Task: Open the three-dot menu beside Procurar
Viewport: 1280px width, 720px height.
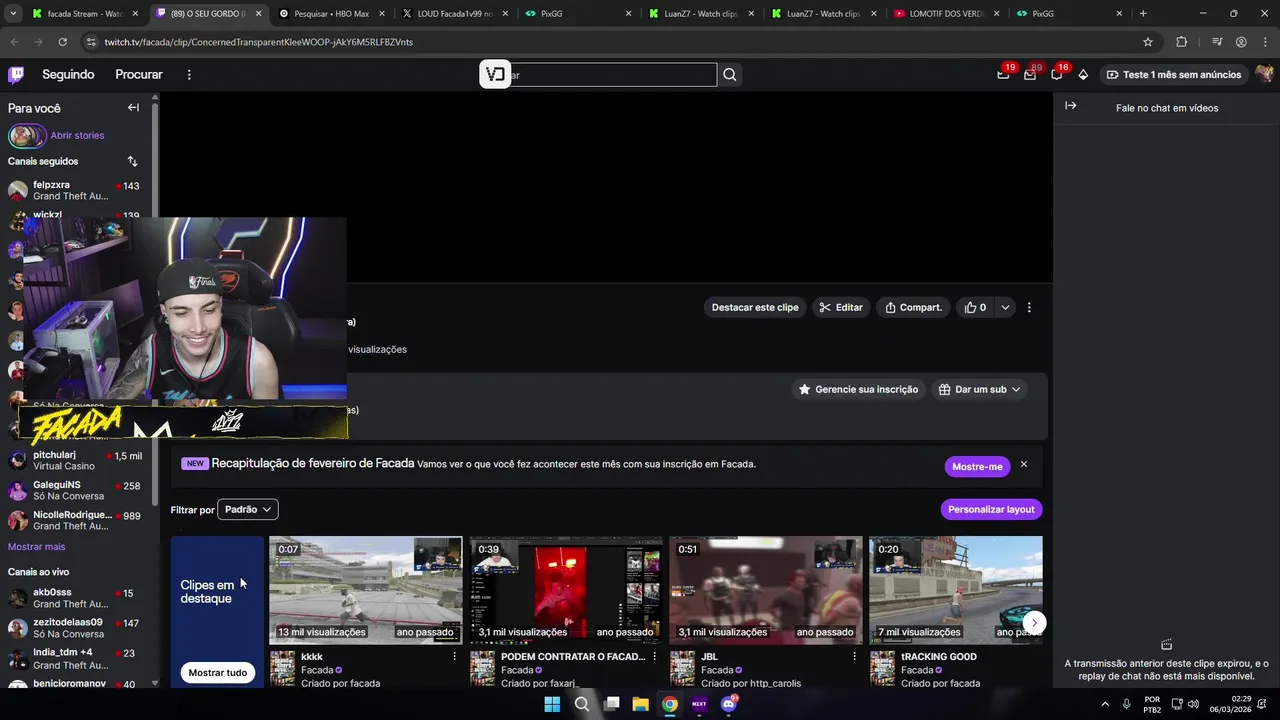Action: pos(189,75)
